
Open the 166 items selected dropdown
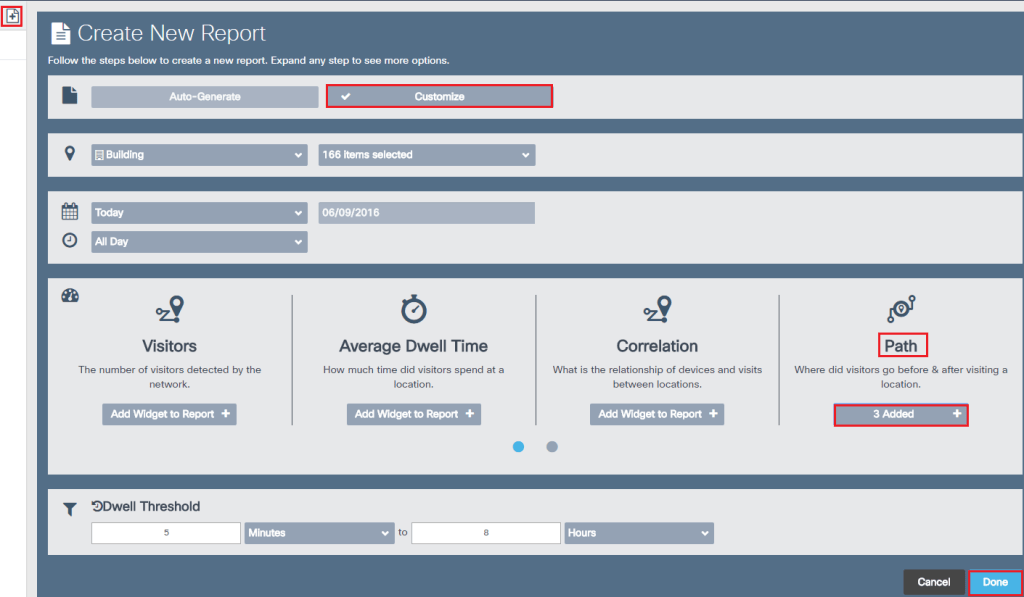(426, 155)
